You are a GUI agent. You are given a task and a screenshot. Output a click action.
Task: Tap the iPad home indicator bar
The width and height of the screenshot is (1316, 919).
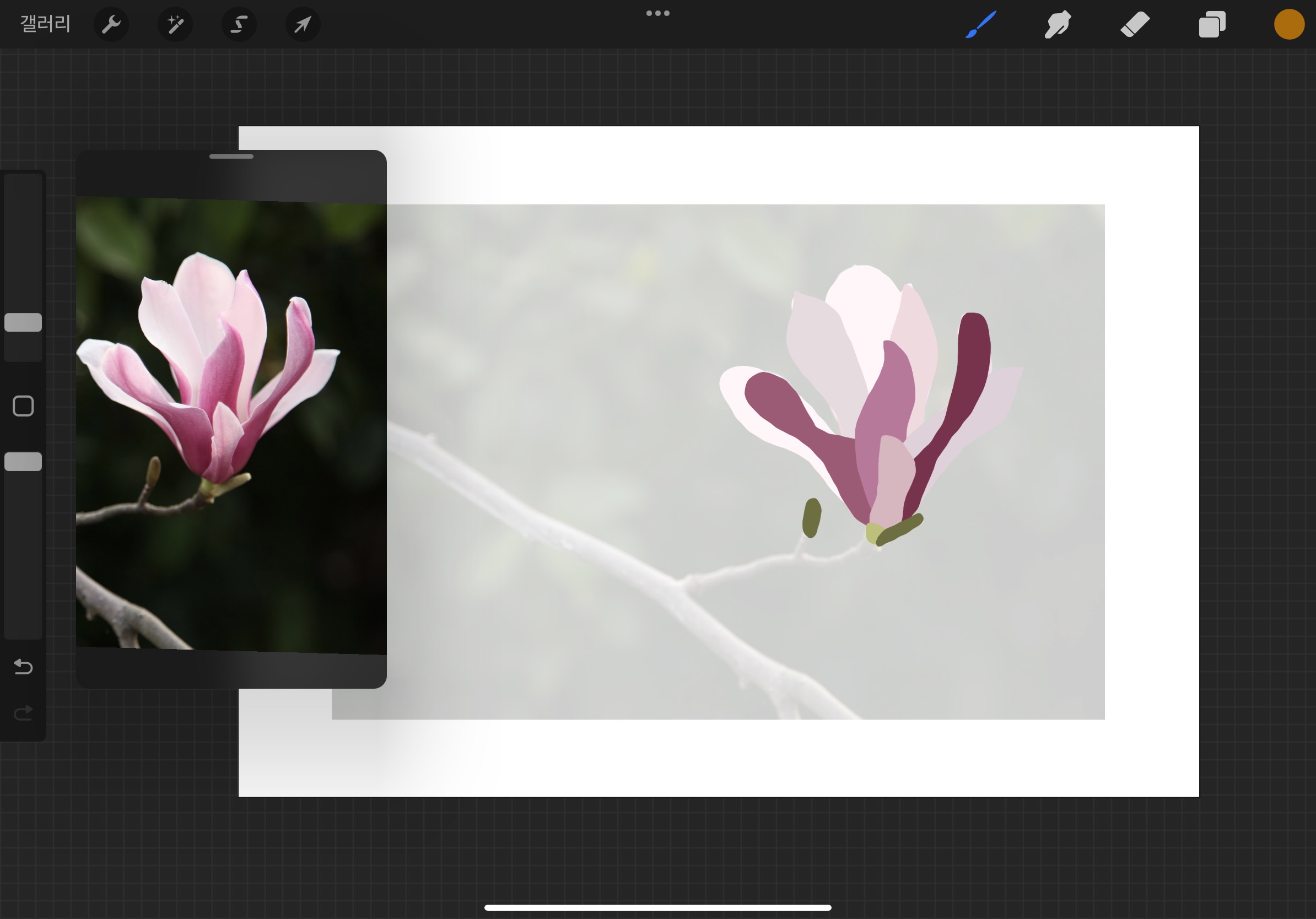pos(657,907)
